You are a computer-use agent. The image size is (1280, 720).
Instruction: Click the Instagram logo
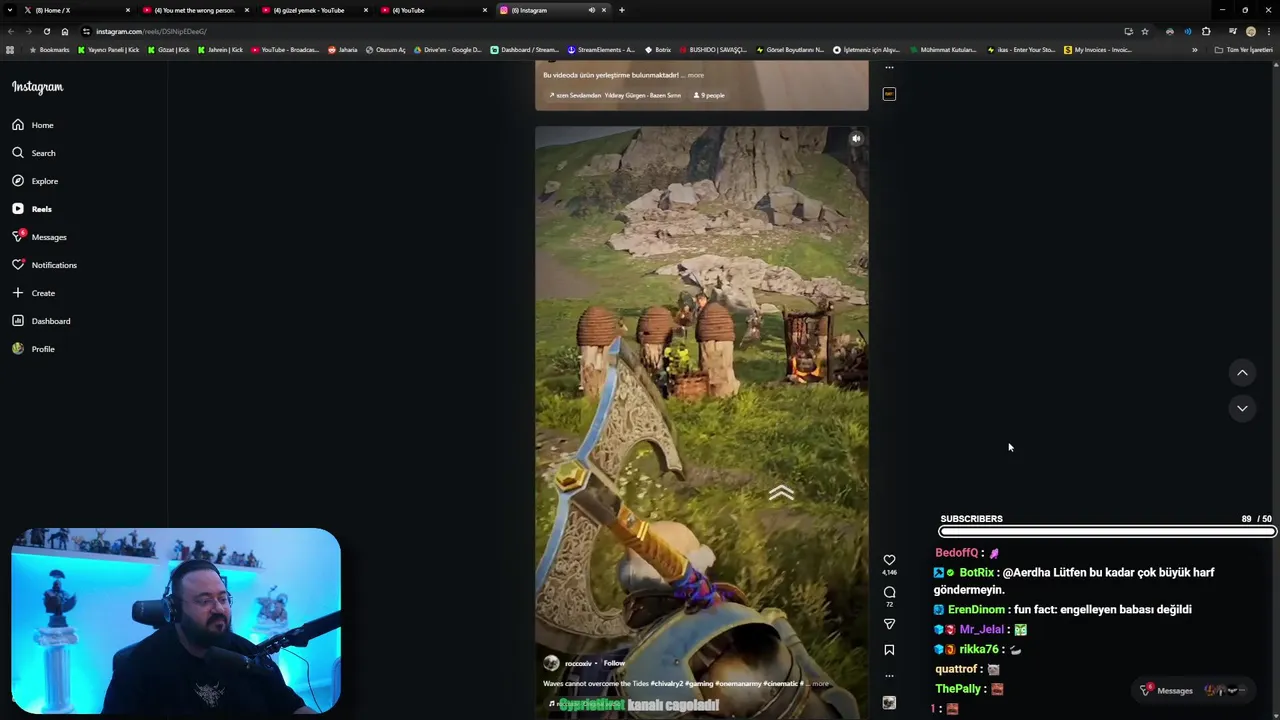click(37, 87)
